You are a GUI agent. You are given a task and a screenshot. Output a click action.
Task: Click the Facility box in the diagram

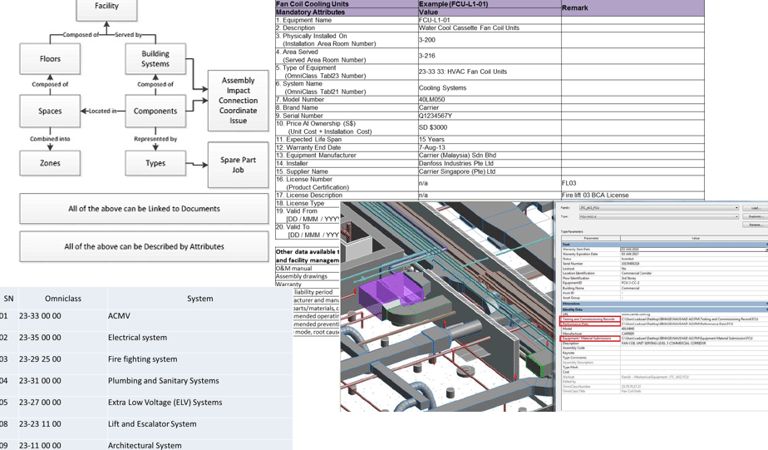coord(106,7)
